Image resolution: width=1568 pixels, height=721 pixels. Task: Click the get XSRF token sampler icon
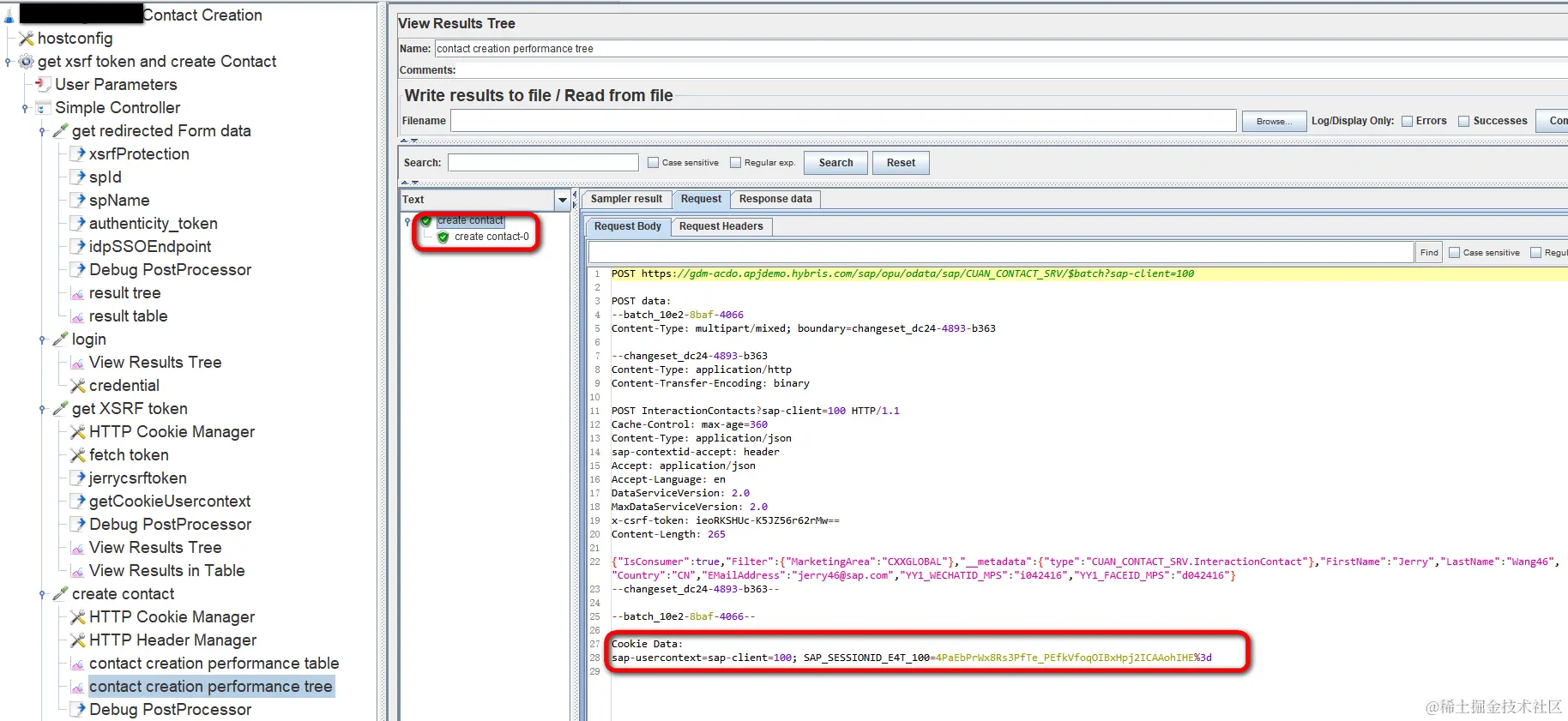click(60, 409)
